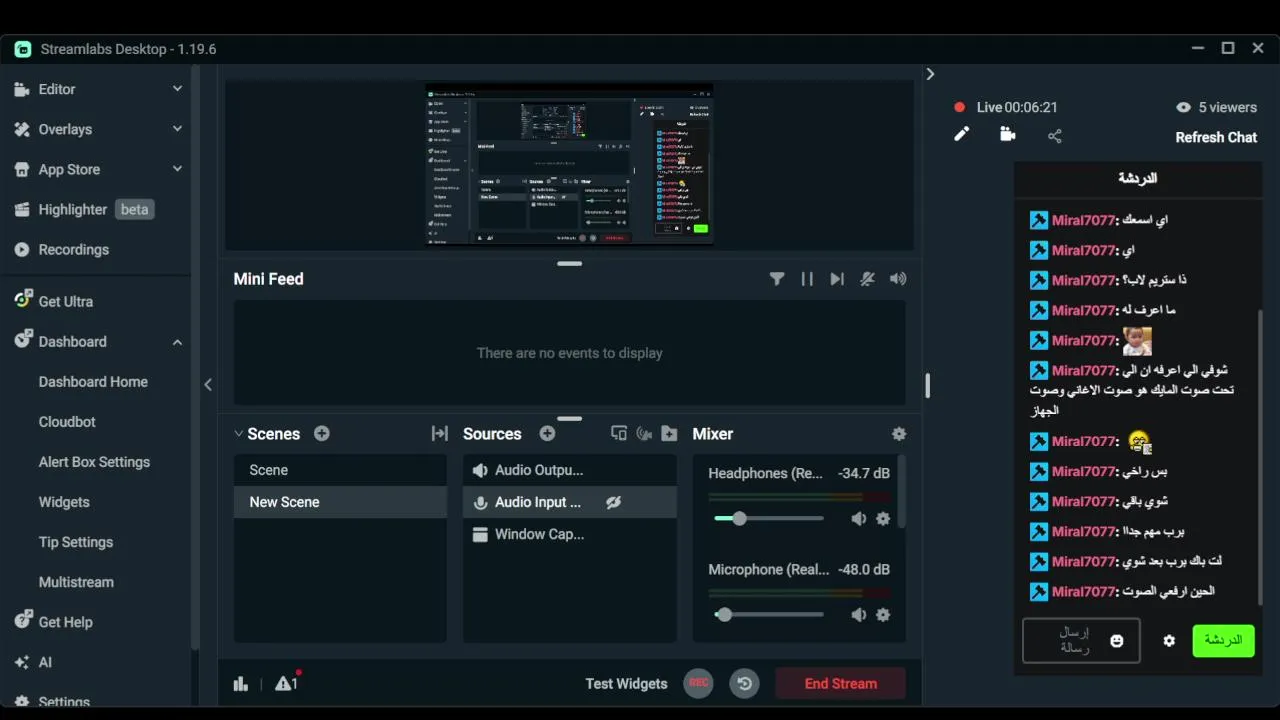Open Tip Settings
Screen dimensions: 1280x720
[x=76, y=541]
